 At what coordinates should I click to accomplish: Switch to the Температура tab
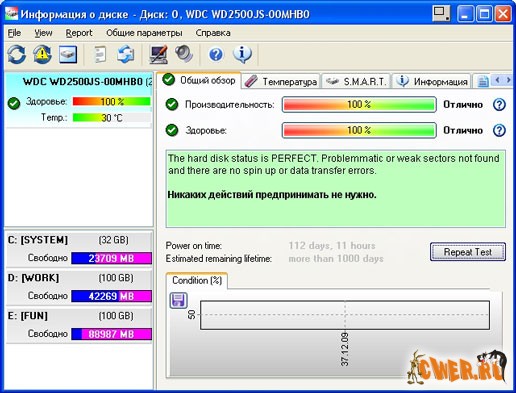click(x=280, y=82)
